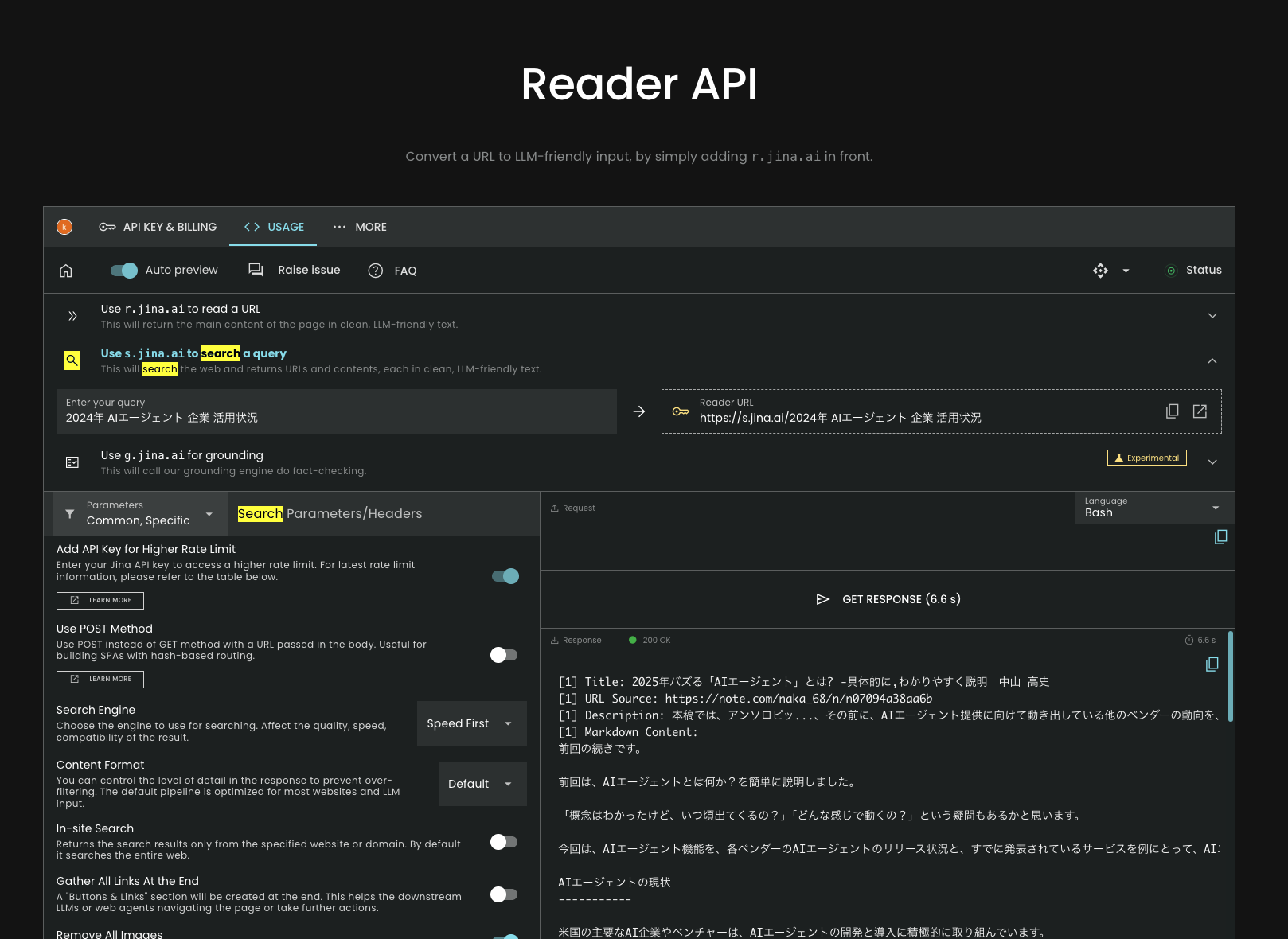Open Reader URL in new tab

(1200, 411)
